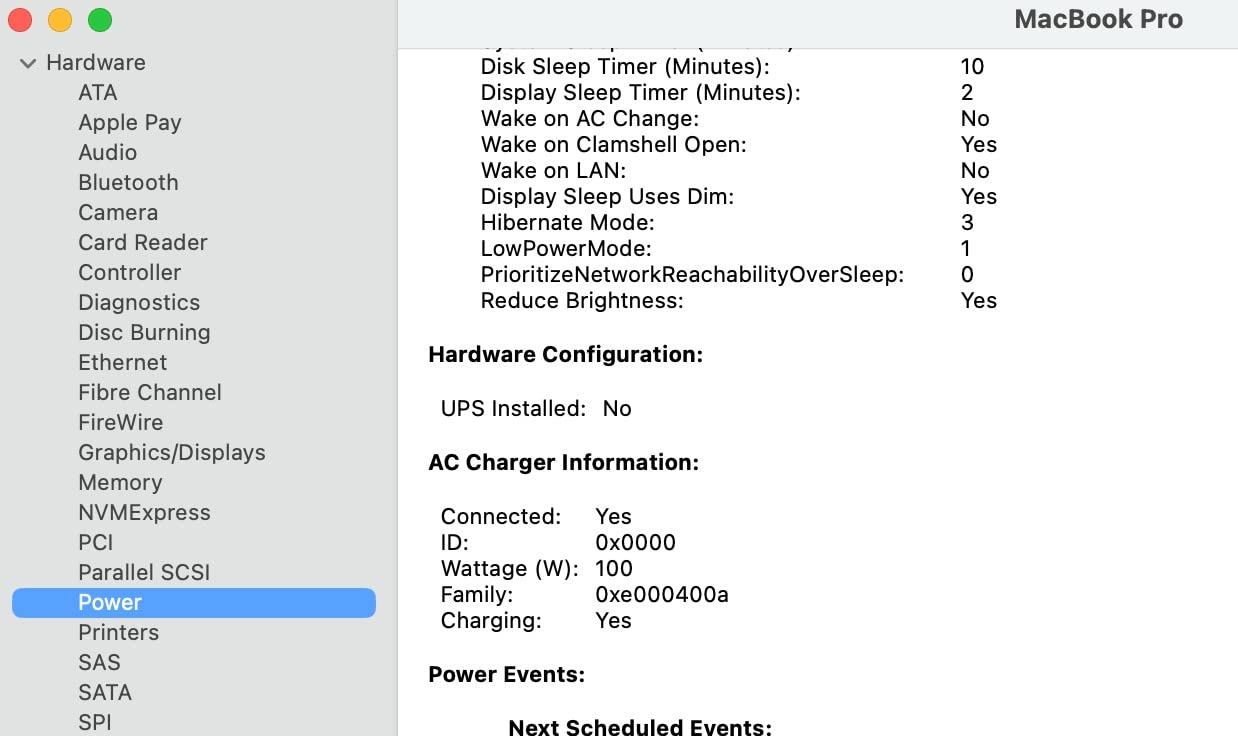
Task: Select Disc Burning in the sidebar
Action: tap(144, 332)
